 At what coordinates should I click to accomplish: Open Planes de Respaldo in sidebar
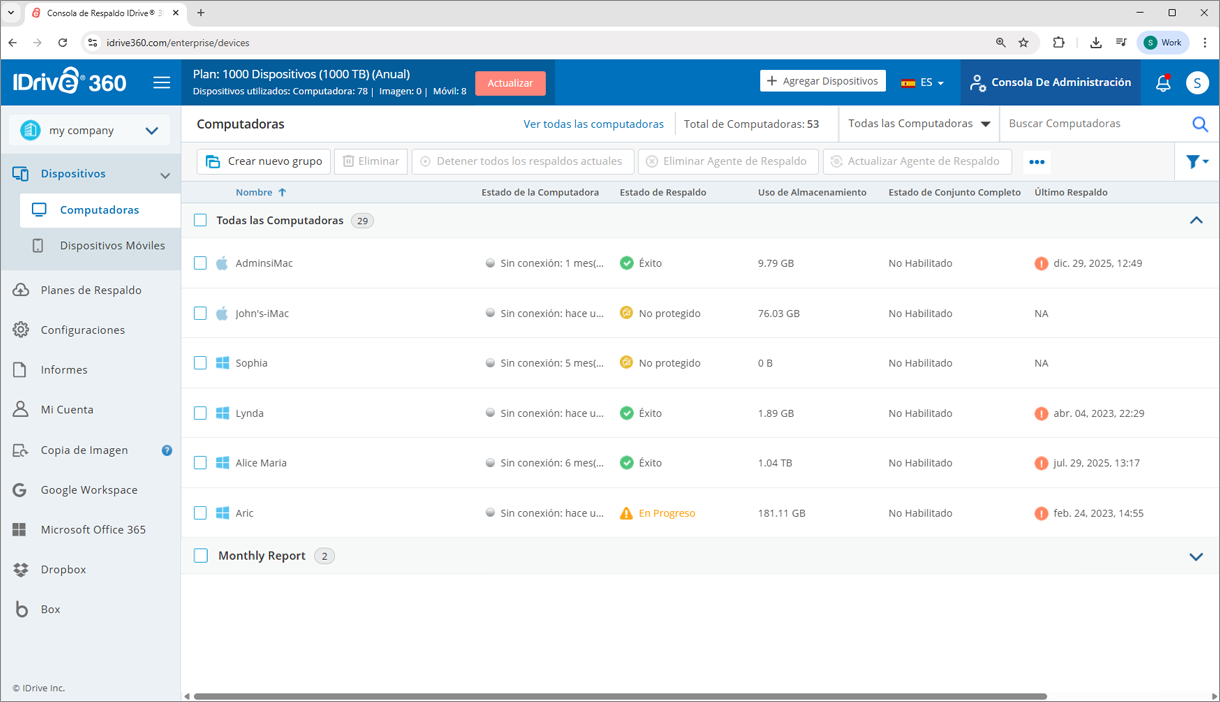point(90,290)
